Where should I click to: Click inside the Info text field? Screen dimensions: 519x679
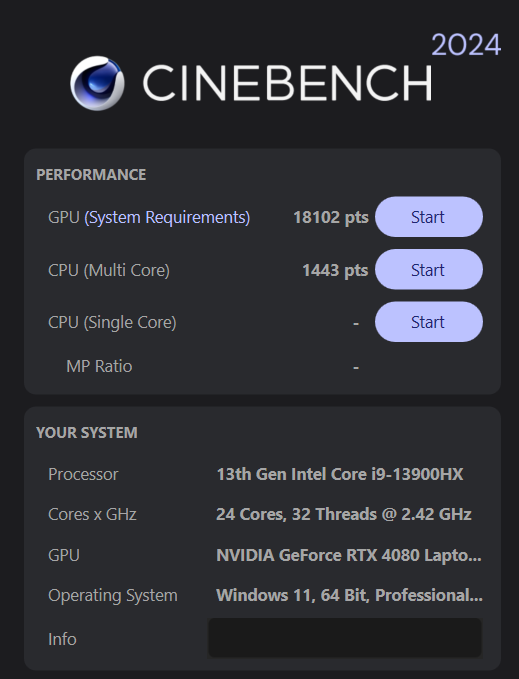345,638
